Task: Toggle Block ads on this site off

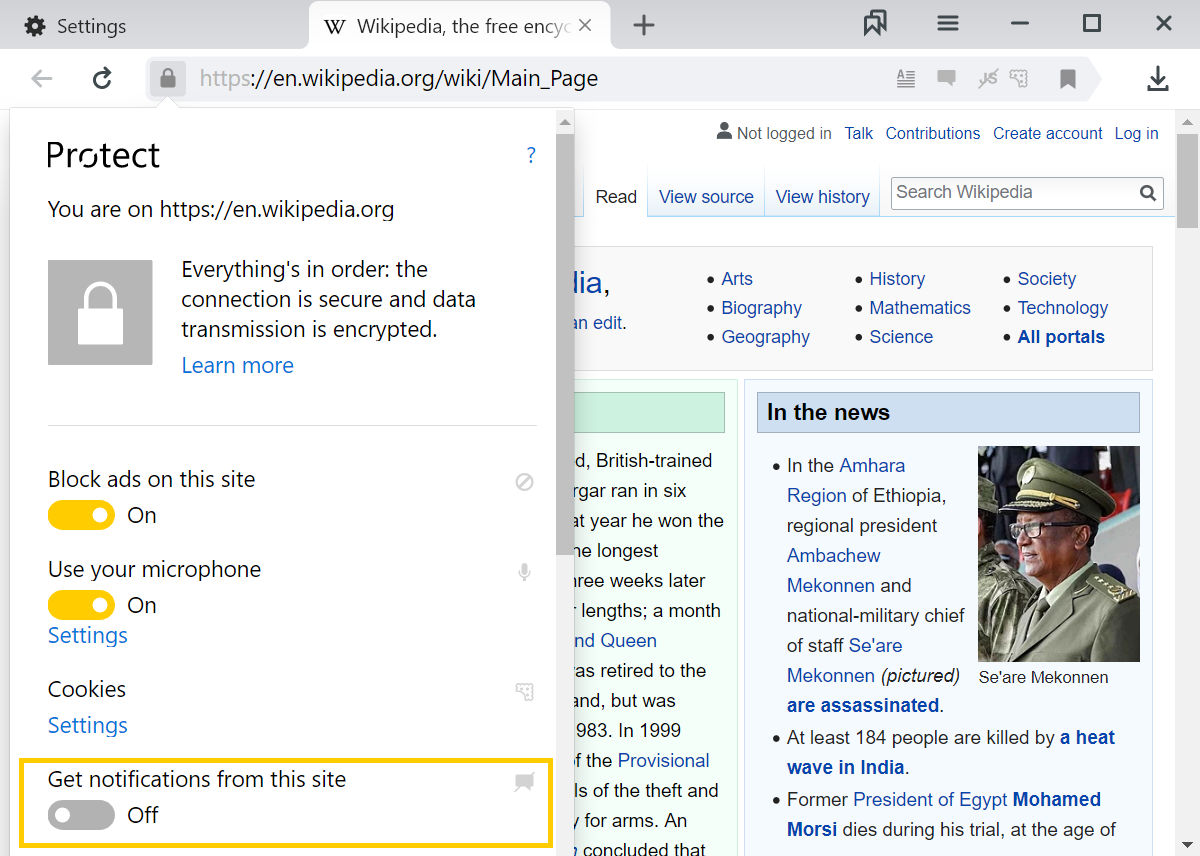Action: (x=81, y=516)
